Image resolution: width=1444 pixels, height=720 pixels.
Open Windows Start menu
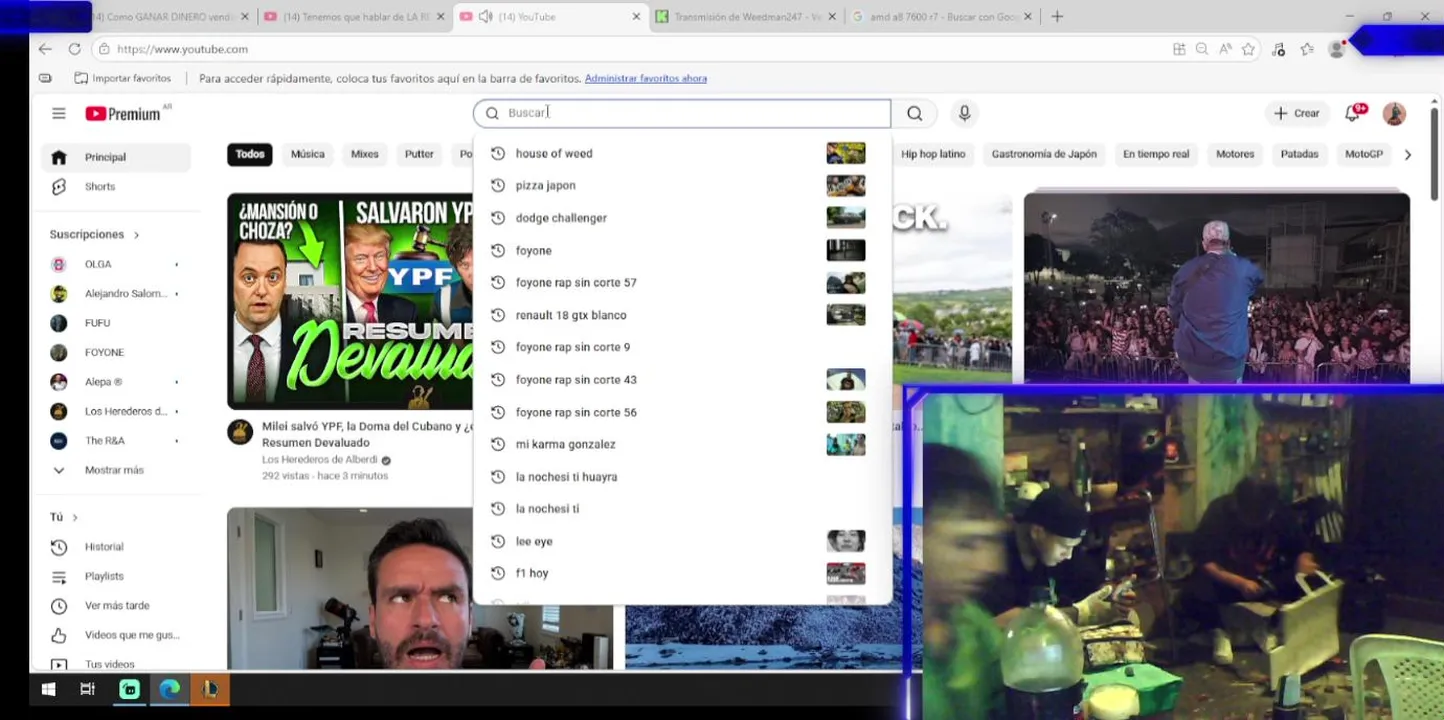coord(48,689)
